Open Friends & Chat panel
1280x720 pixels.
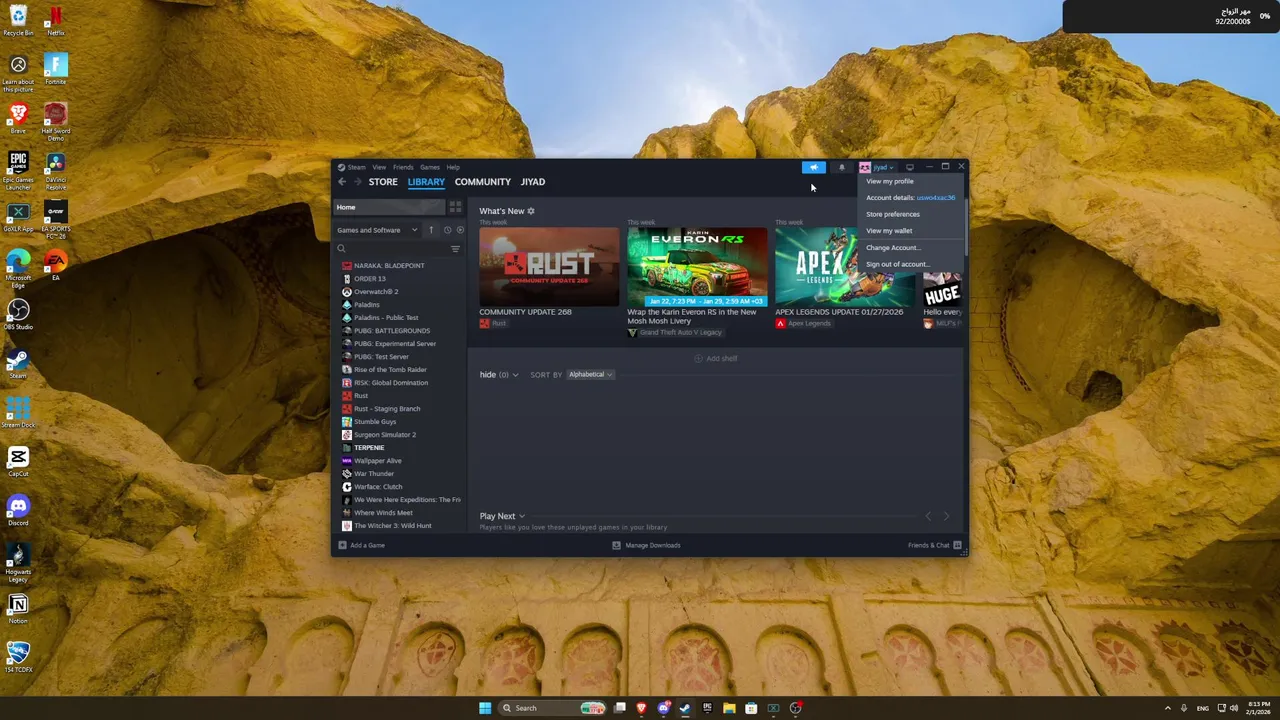pyautogui.click(x=934, y=545)
